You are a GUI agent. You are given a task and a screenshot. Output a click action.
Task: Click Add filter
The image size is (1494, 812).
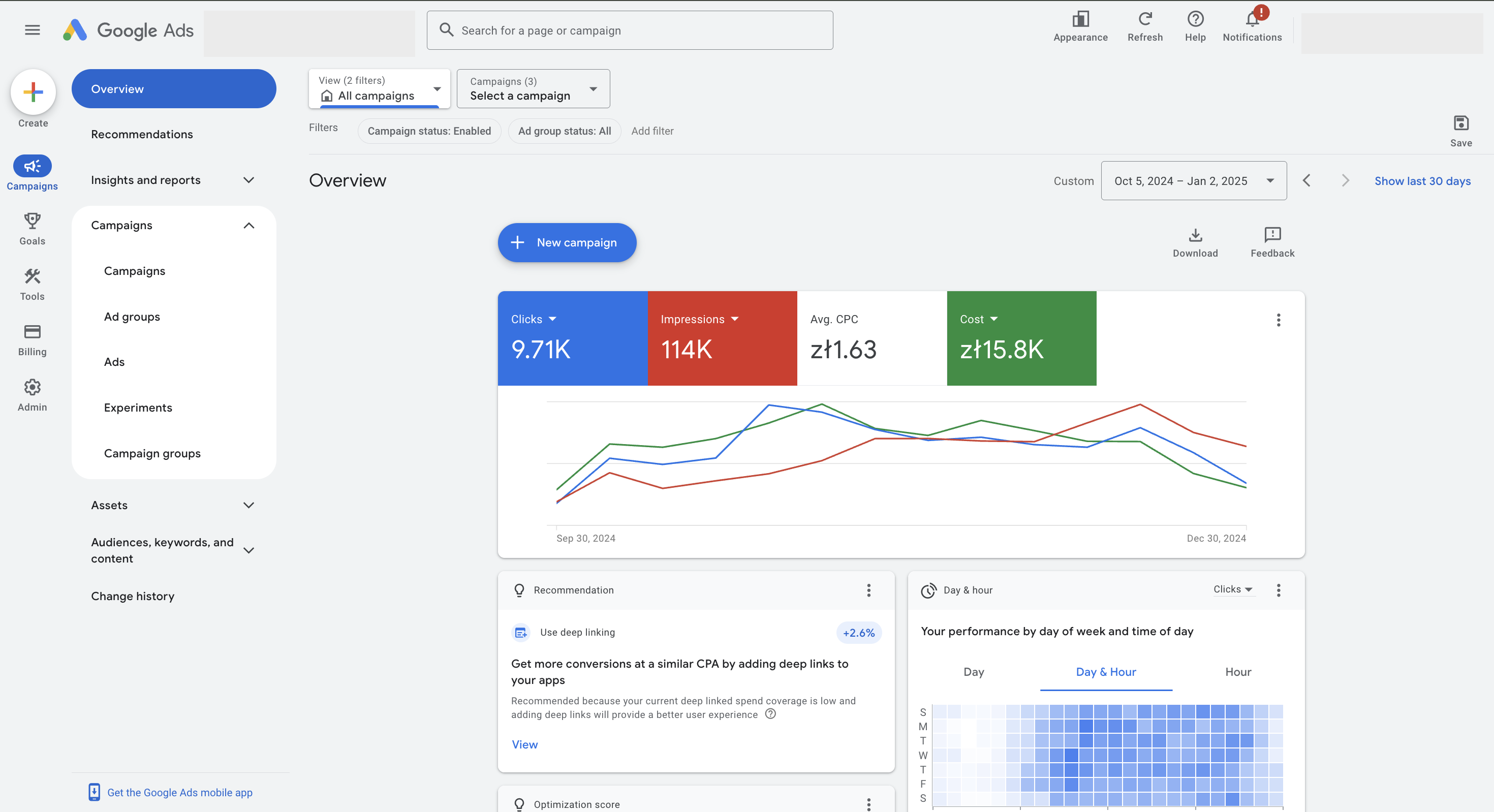click(652, 131)
